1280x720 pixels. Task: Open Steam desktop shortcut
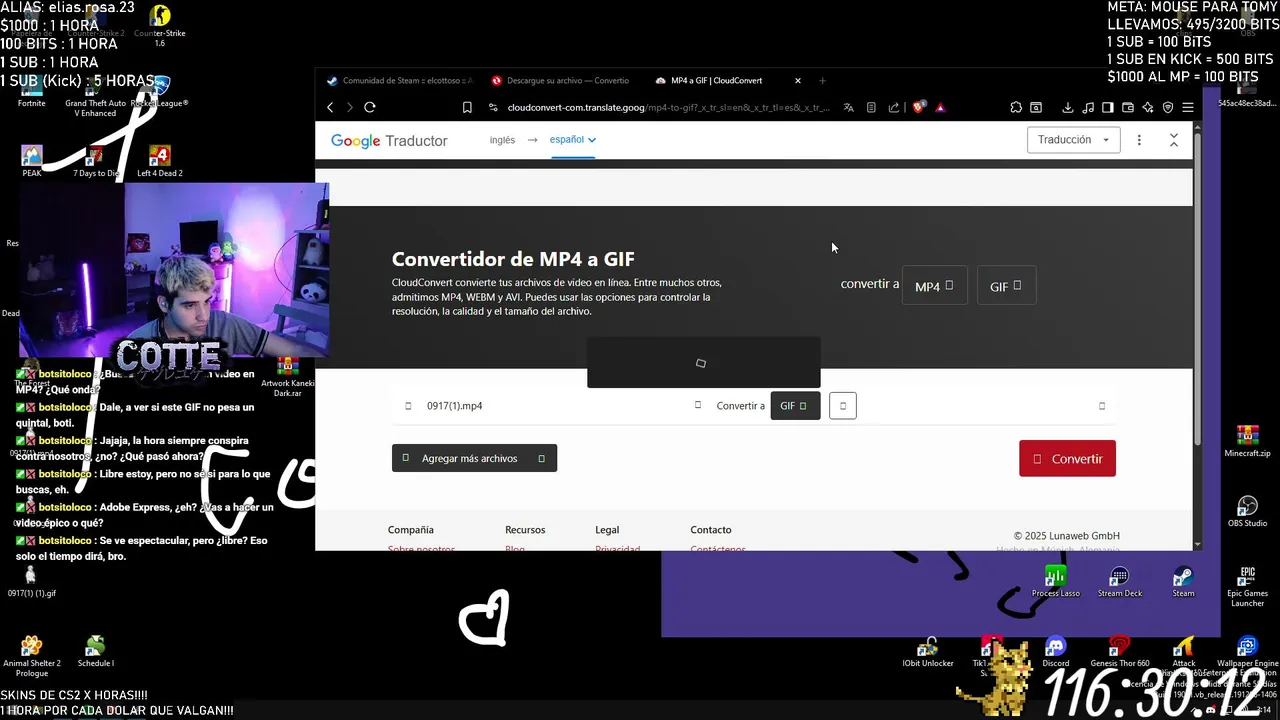coord(1183,581)
